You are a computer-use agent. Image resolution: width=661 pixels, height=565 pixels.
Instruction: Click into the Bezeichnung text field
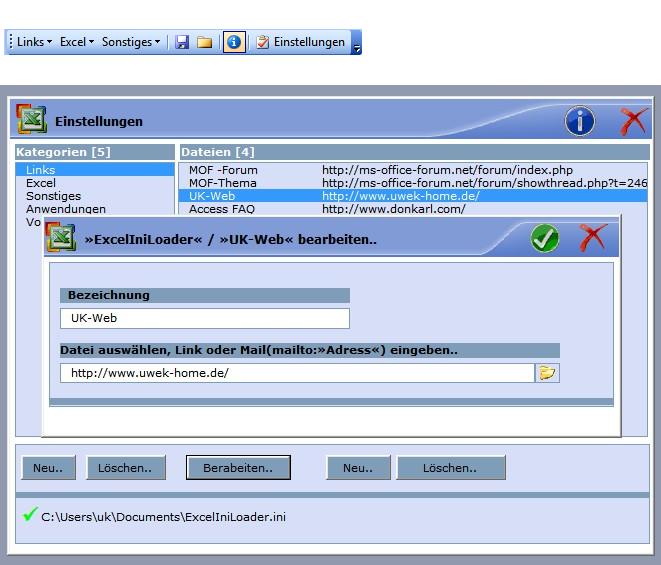point(204,318)
